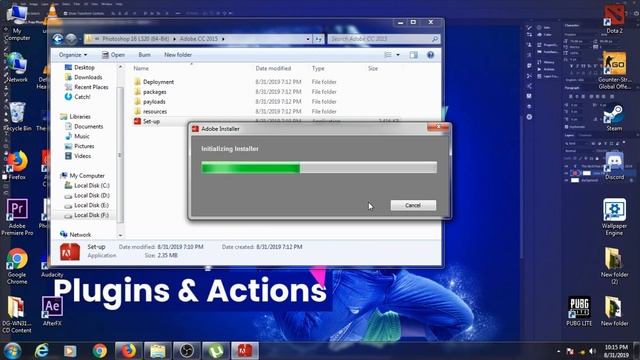Sort by the Date modified column

coord(273,68)
